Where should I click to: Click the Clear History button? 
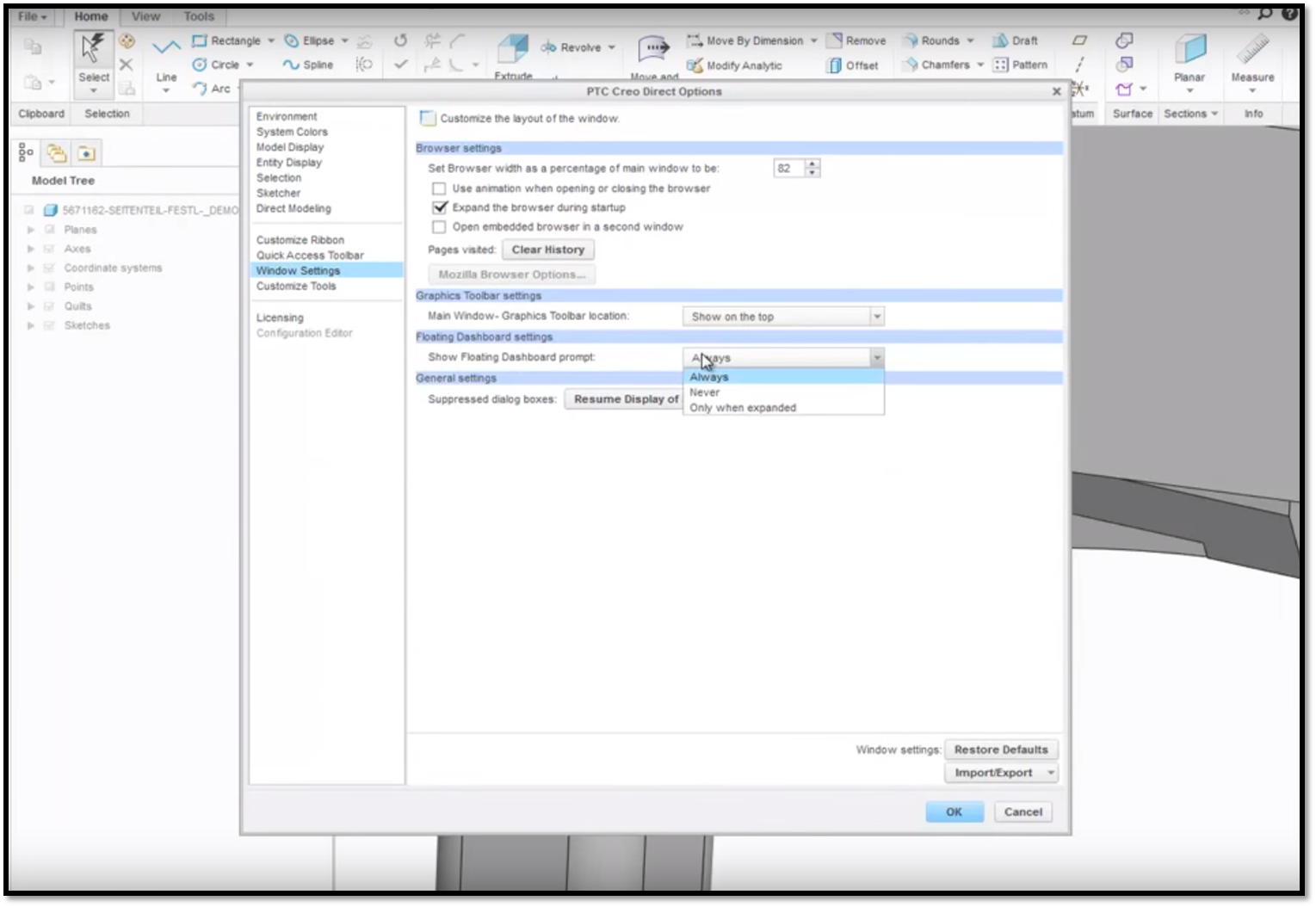pyautogui.click(x=548, y=250)
